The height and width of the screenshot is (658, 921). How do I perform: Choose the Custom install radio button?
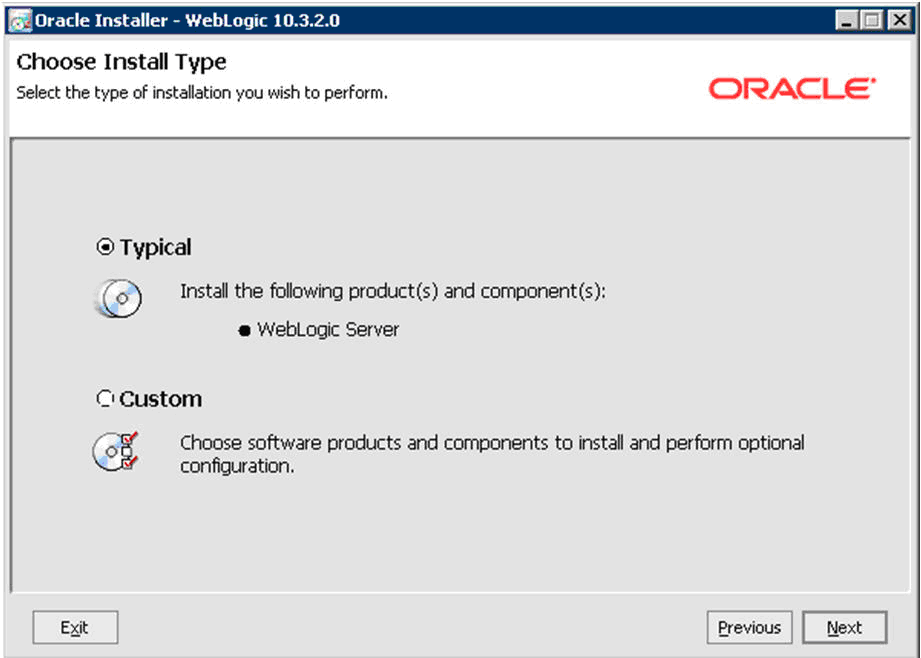tap(105, 399)
